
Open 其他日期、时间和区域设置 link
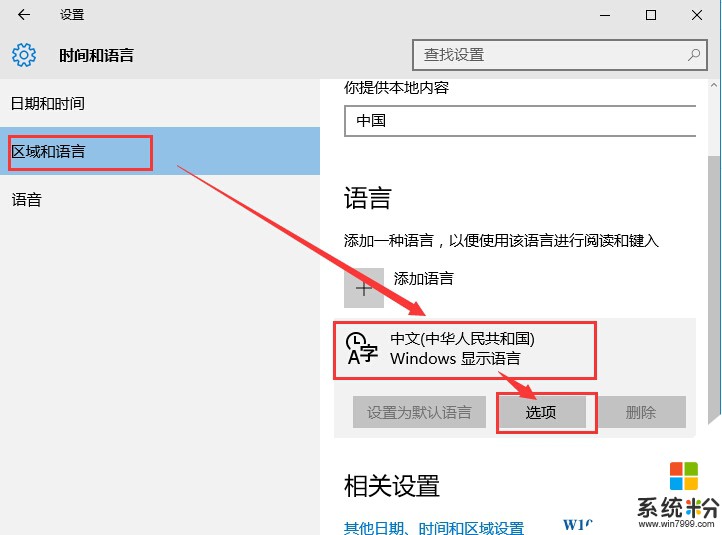click(x=434, y=528)
